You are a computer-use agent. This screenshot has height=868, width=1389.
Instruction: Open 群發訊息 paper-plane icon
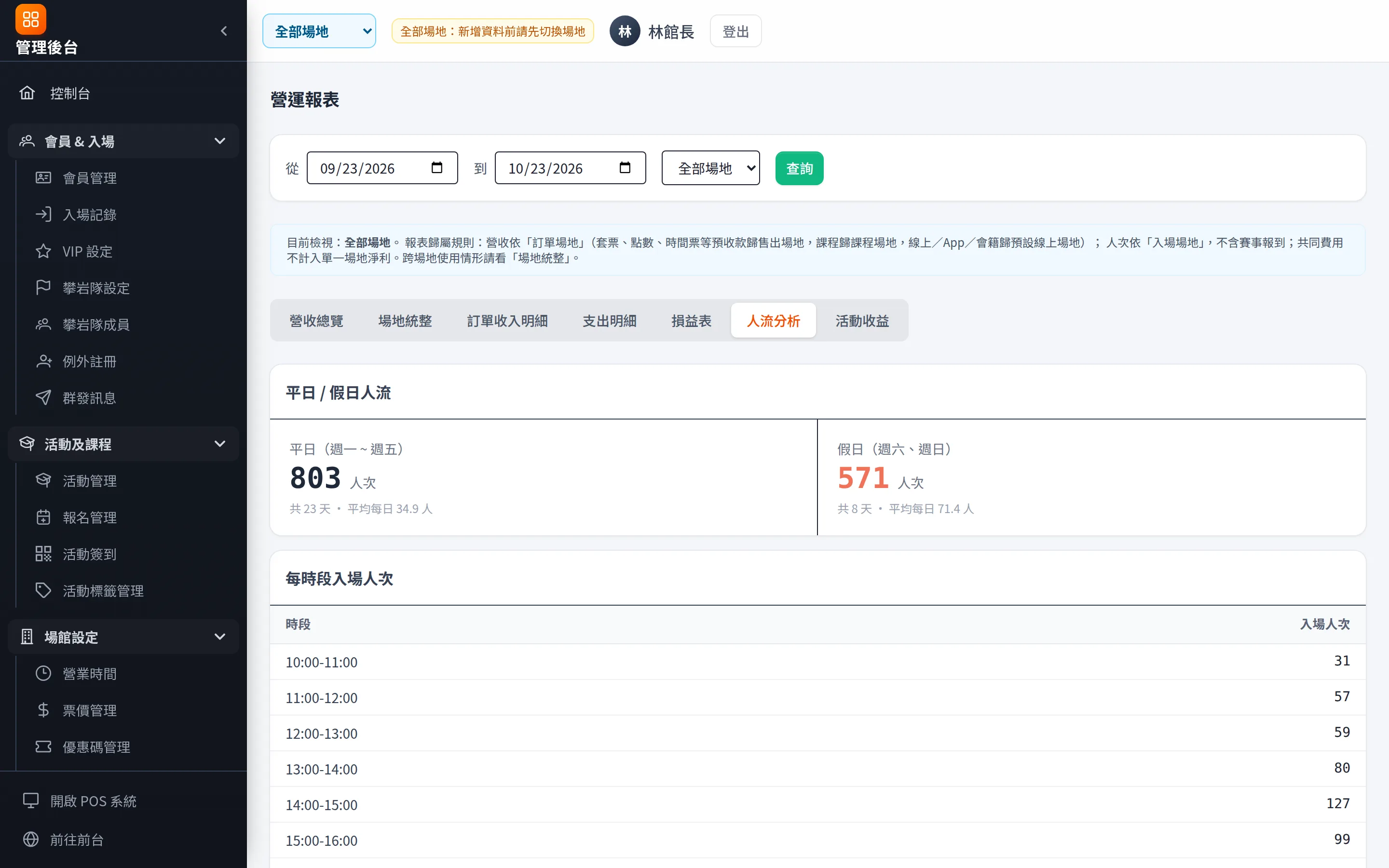[43, 398]
